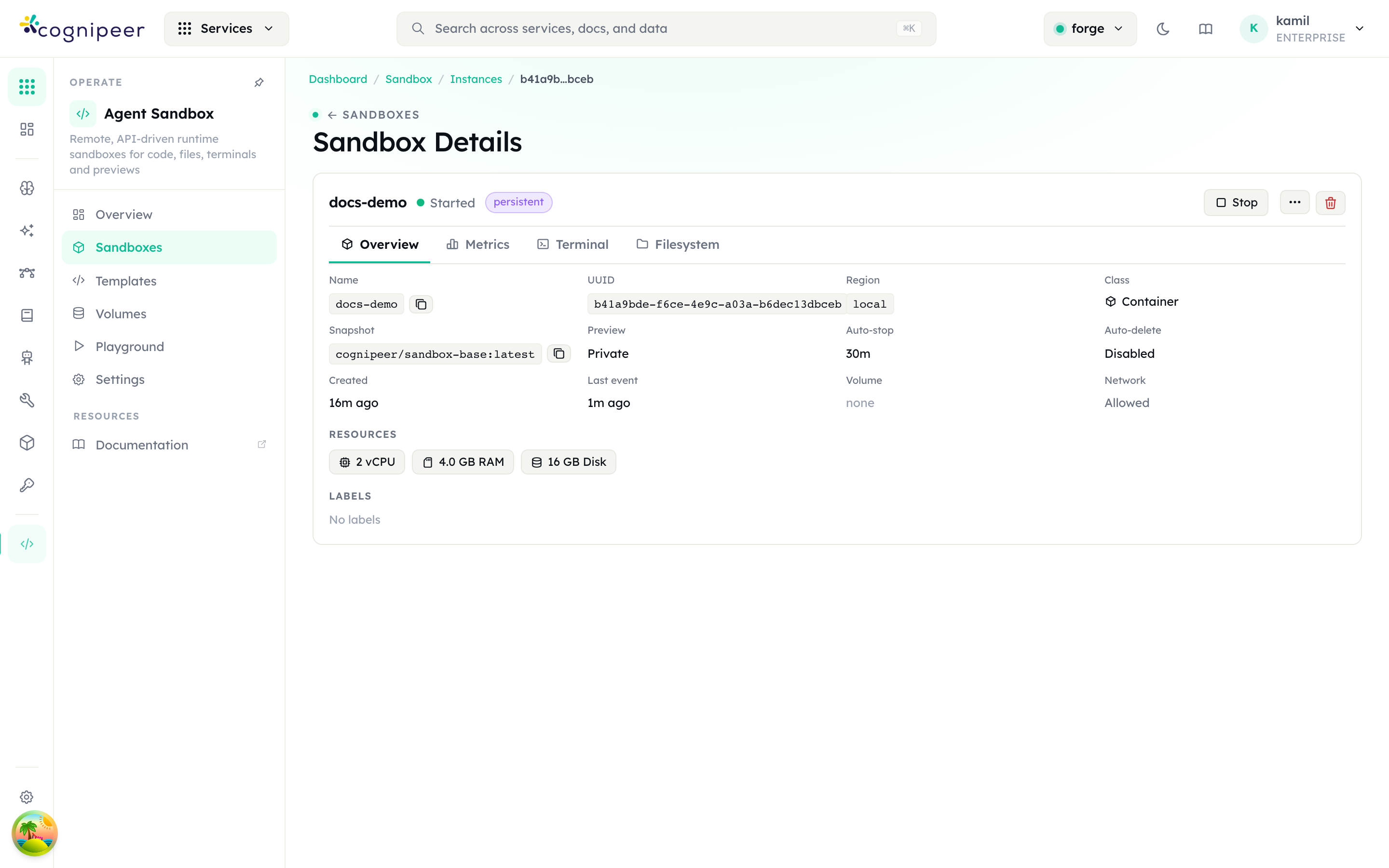The width and height of the screenshot is (1389, 868).
Task: Open Overview in the sidebar
Action: coord(169,215)
